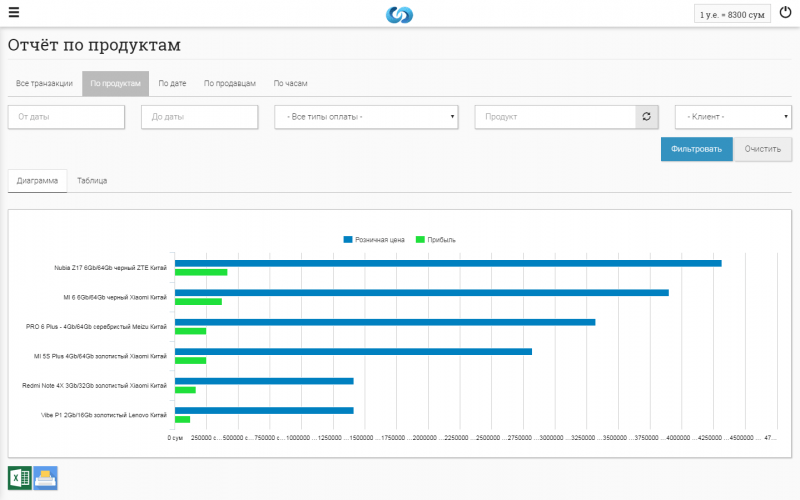This screenshot has width=800, height=500.
Task: Focus the Продукт search field
Action: pos(555,117)
